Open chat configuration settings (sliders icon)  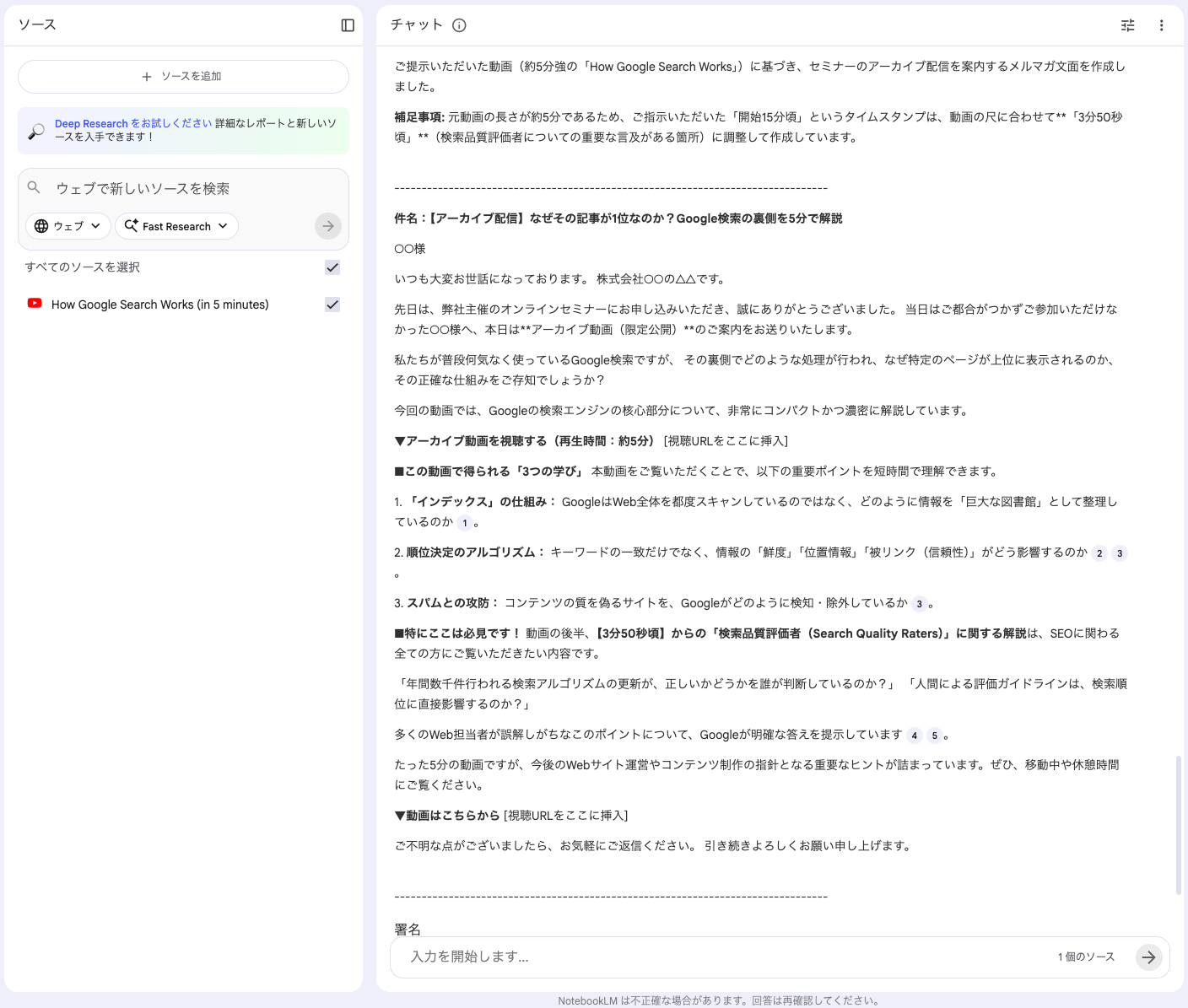pyautogui.click(x=1127, y=25)
